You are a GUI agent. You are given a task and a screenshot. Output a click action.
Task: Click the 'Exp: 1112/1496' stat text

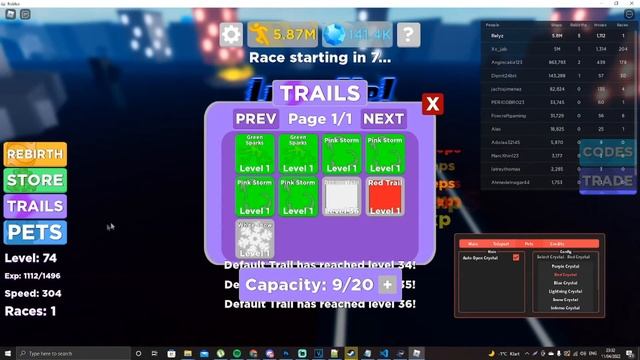(x=32, y=276)
